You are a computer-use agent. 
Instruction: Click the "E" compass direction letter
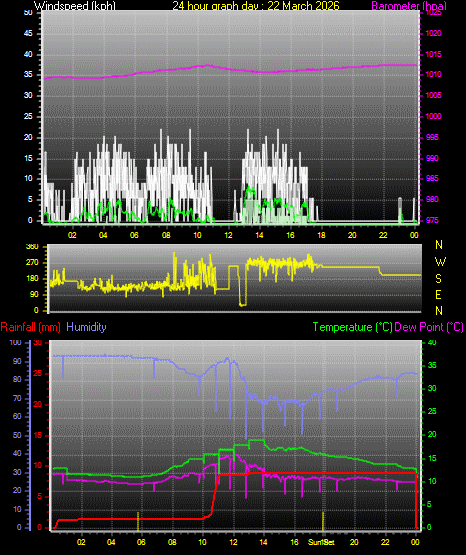pos(438,295)
